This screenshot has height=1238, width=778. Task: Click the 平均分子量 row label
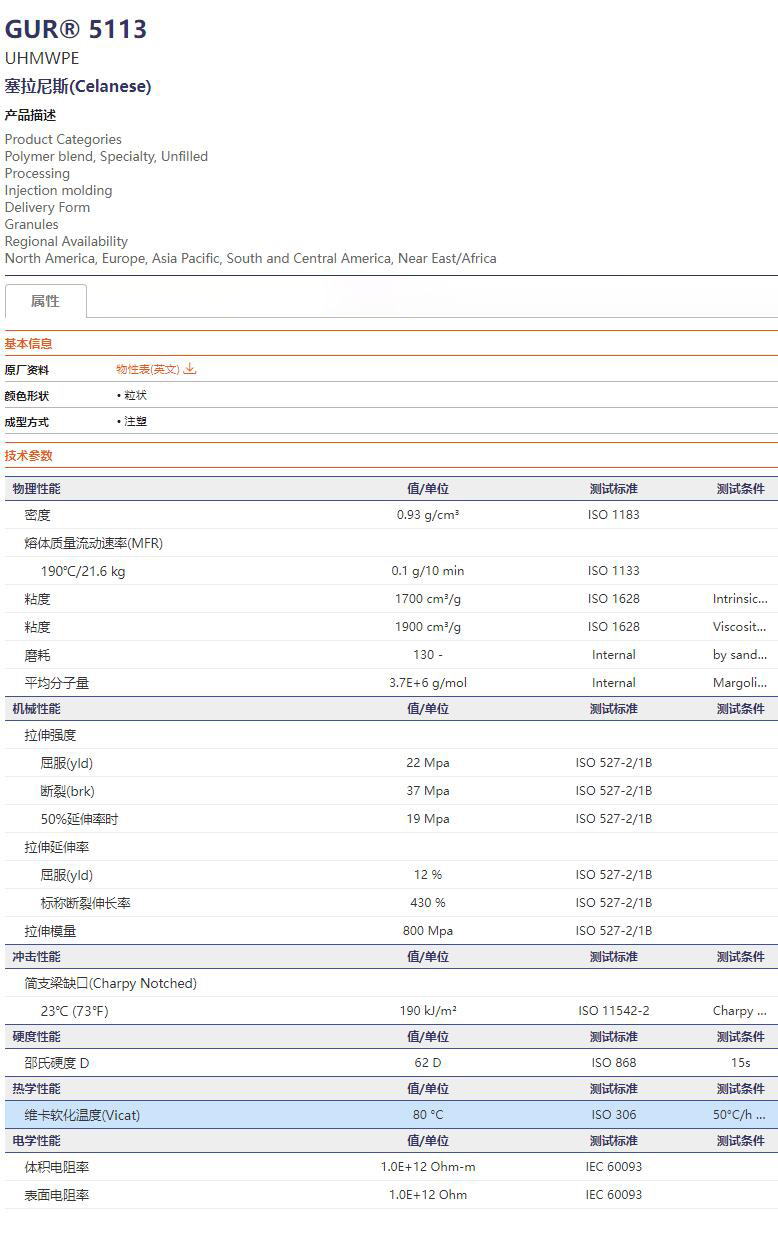click(x=57, y=683)
